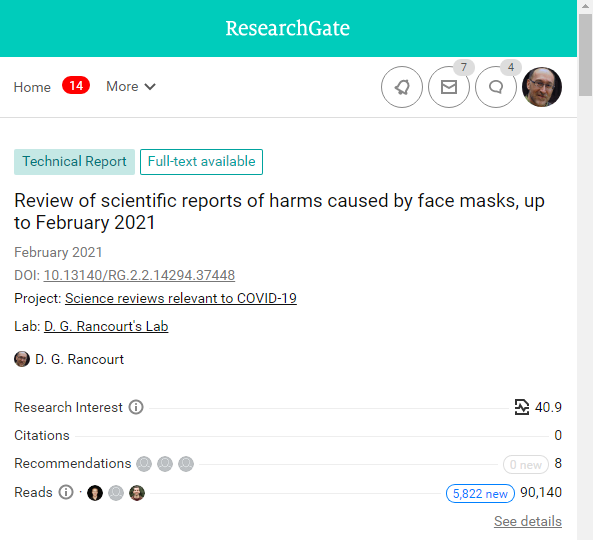Click the ResearchGate logo
Viewport: 593px width, 540px height.
(x=287, y=28)
